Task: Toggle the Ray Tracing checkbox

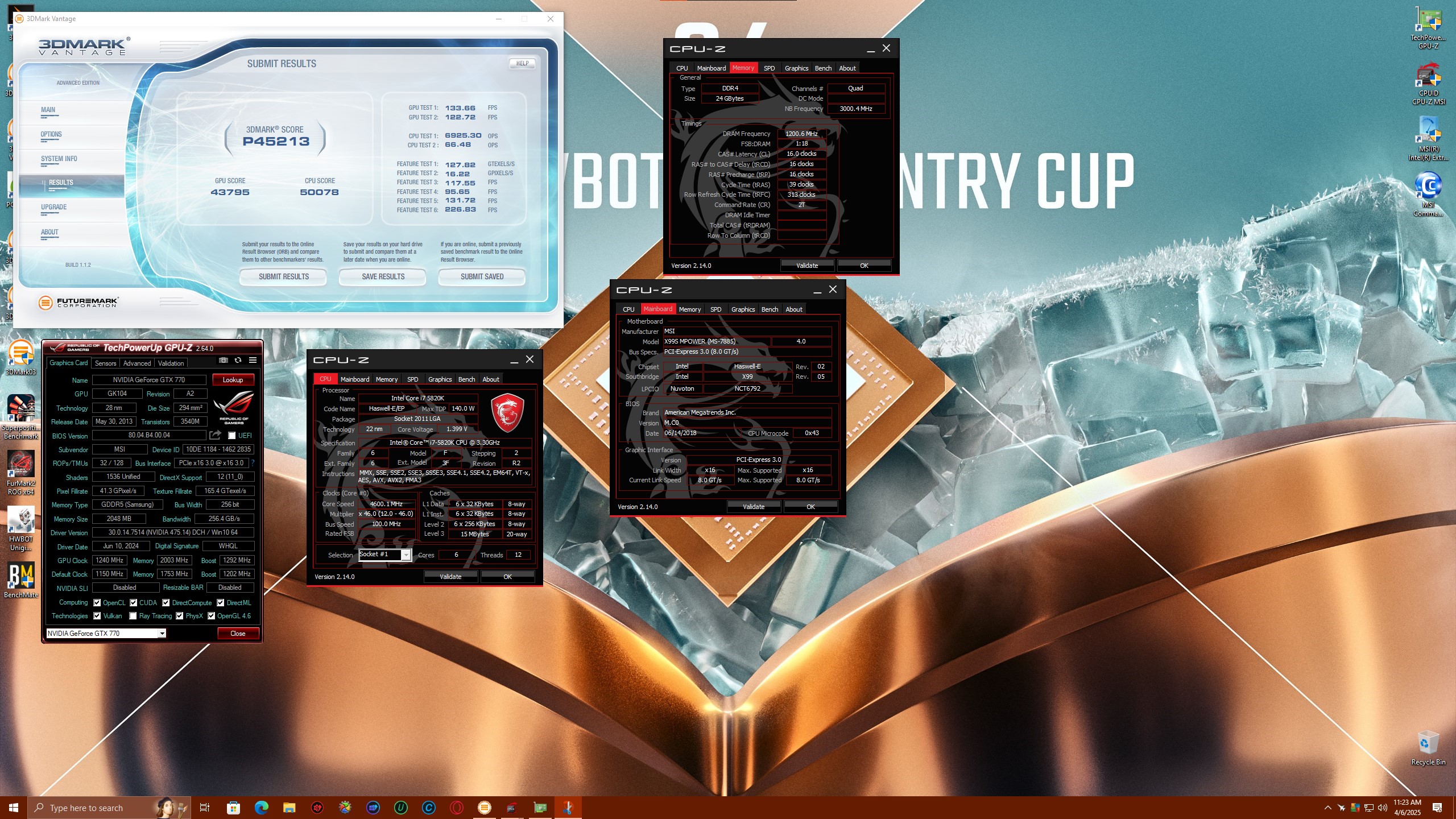Action: 133,616
